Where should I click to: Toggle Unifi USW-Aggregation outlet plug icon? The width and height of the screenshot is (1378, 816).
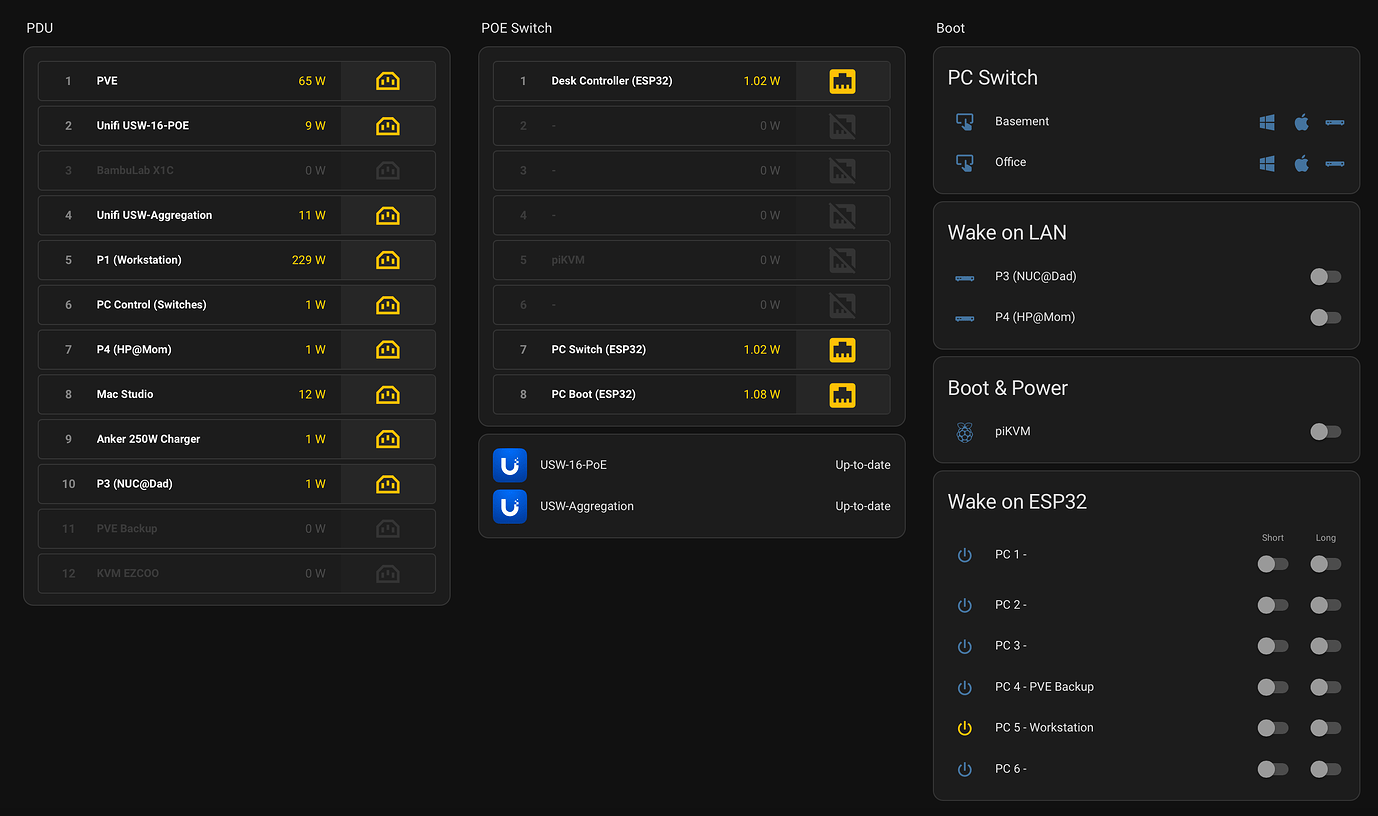point(388,215)
